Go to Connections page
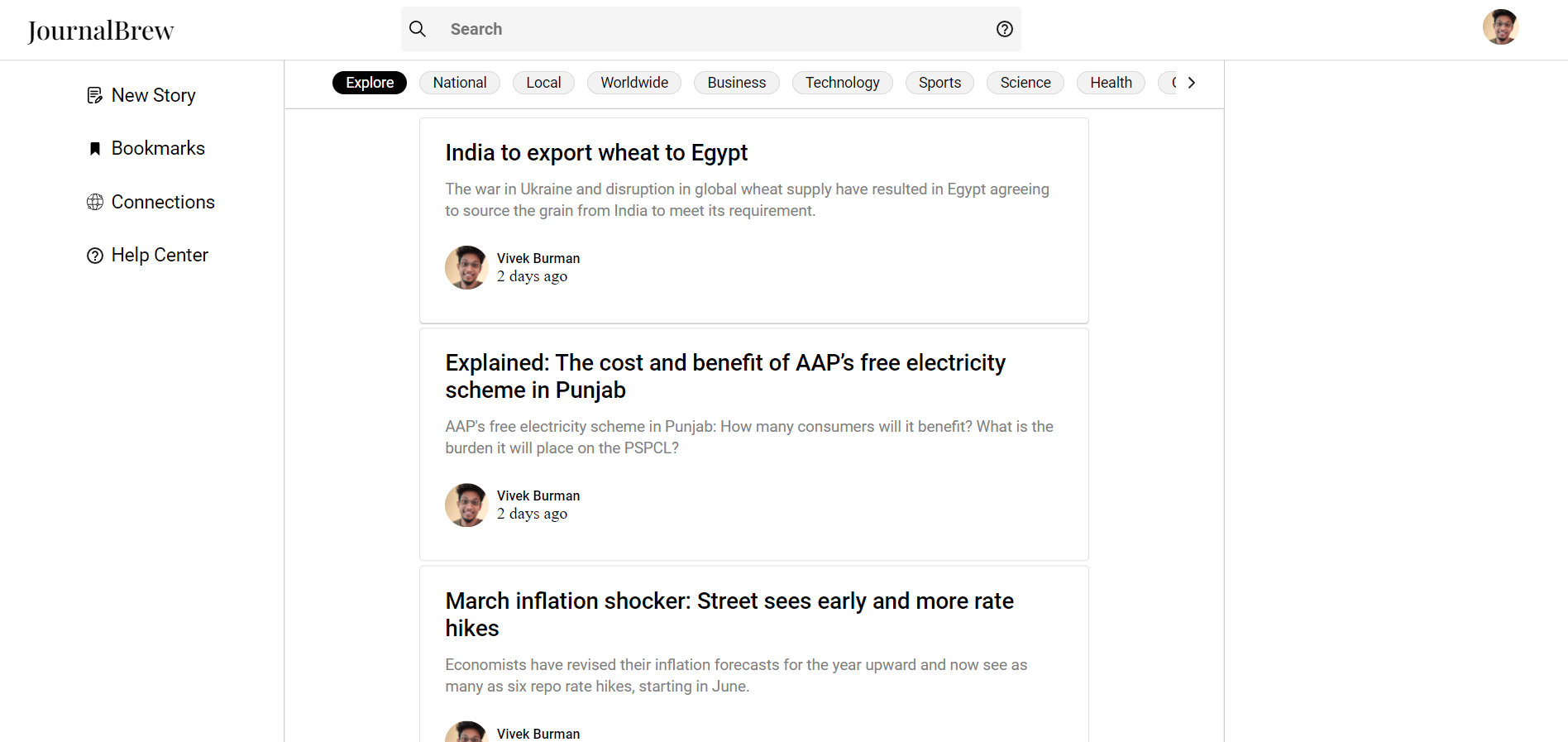This screenshot has height=742, width=1568. pos(163,202)
